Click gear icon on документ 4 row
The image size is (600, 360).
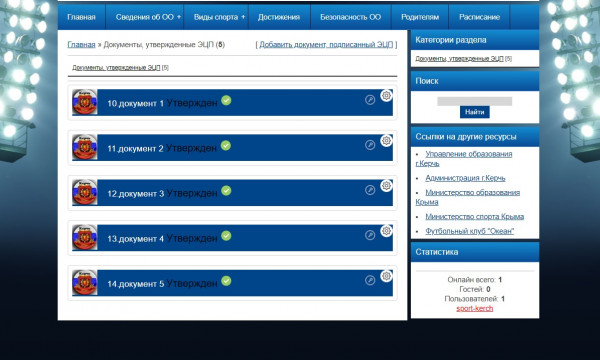tap(386, 231)
